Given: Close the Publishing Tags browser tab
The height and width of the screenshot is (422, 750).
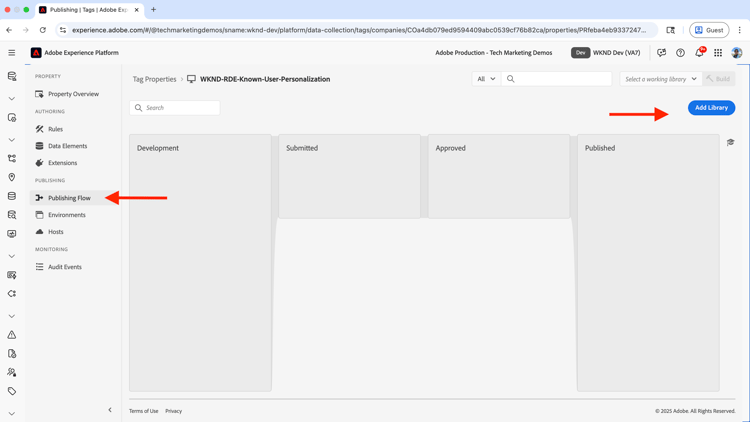Looking at the screenshot, I should click(136, 10).
